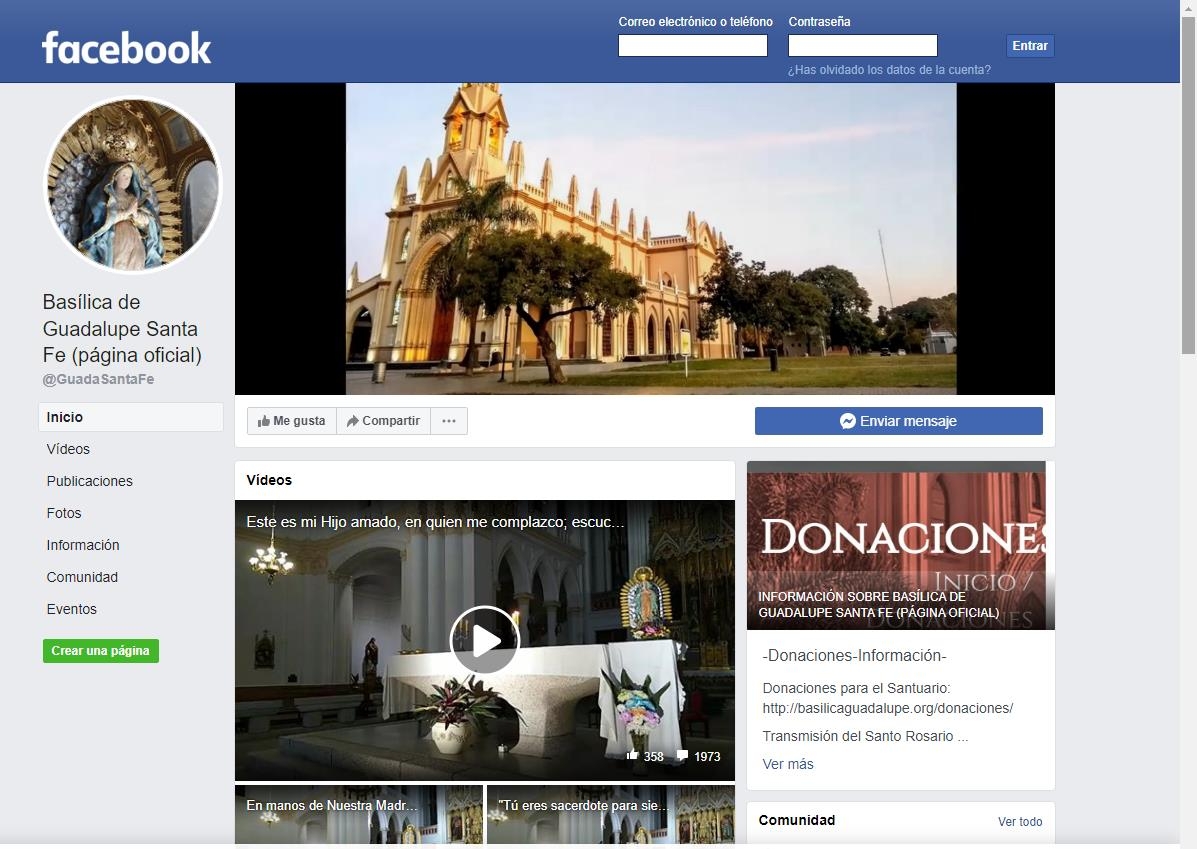Click the comments count on featured video
The height and width of the screenshot is (849, 1197).
point(699,756)
